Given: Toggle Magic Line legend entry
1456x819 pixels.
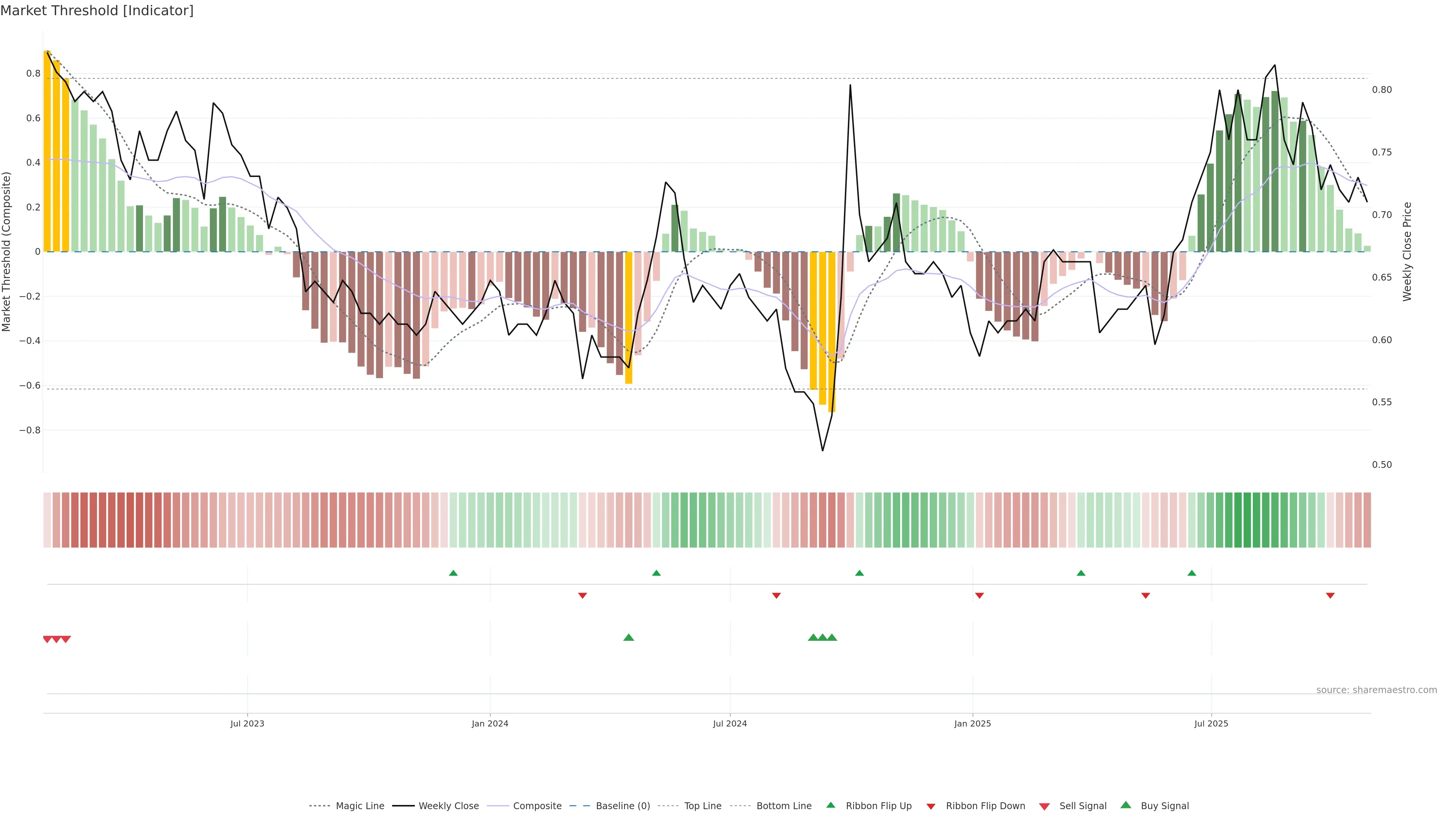Looking at the screenshot, I should pyautogui.click(x=359, y=805).
